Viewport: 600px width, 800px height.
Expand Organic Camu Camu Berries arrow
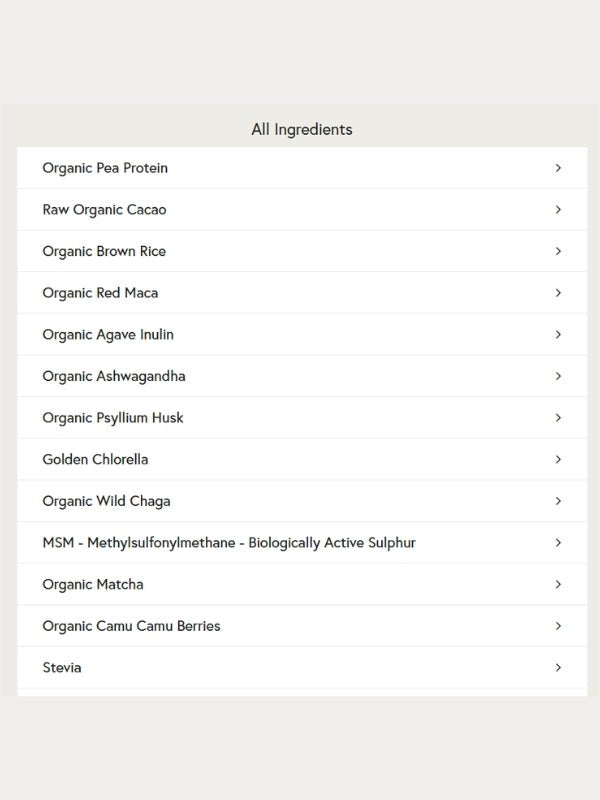pyautogui.click(x=558, y=626)
